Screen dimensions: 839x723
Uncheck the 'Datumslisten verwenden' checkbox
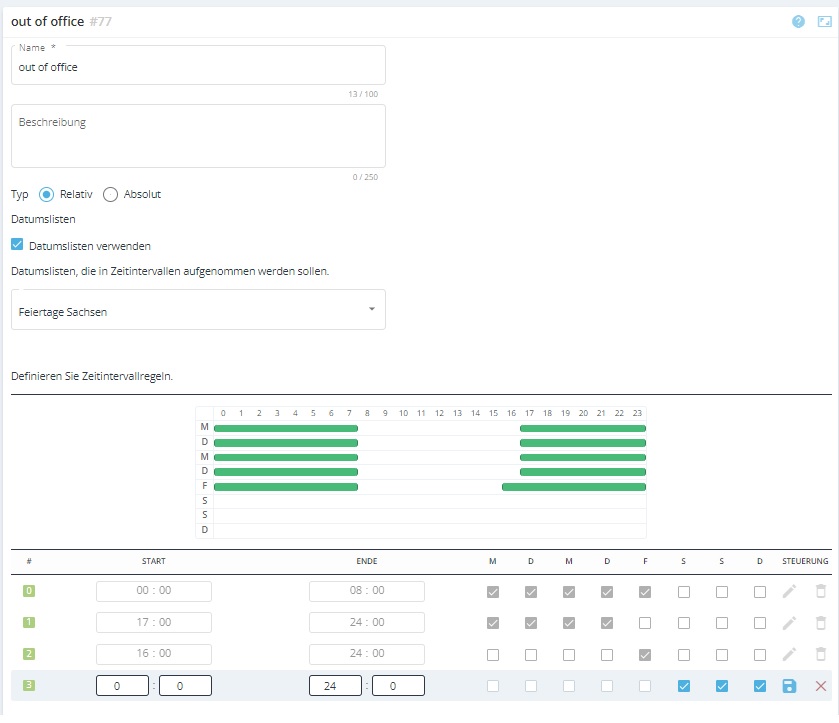tap(17, 245)
